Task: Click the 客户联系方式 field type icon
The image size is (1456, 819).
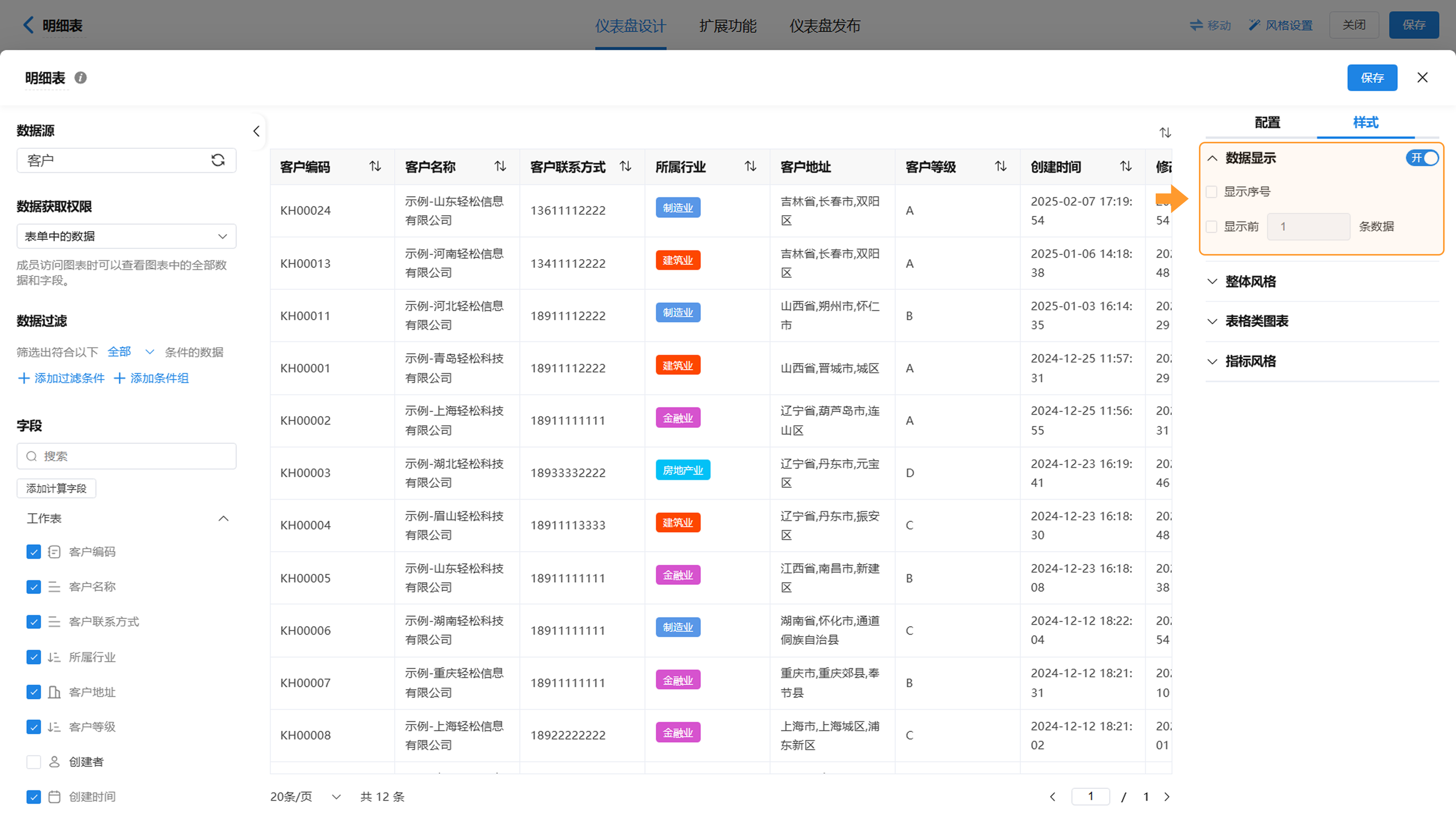Action: 54,622
